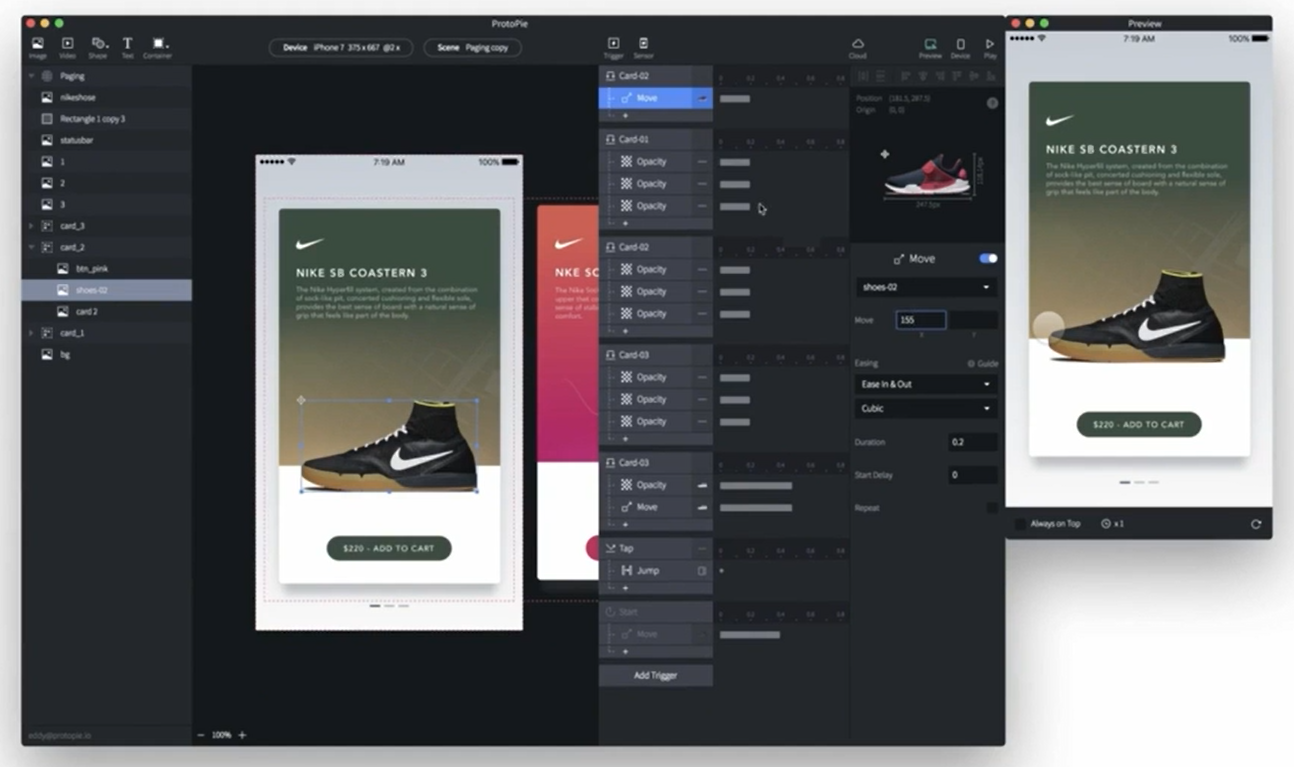Viewport: 1294px width, 767px height.
Task: Click timeline bar of highlighted Move response
Action: pos(735,99)
